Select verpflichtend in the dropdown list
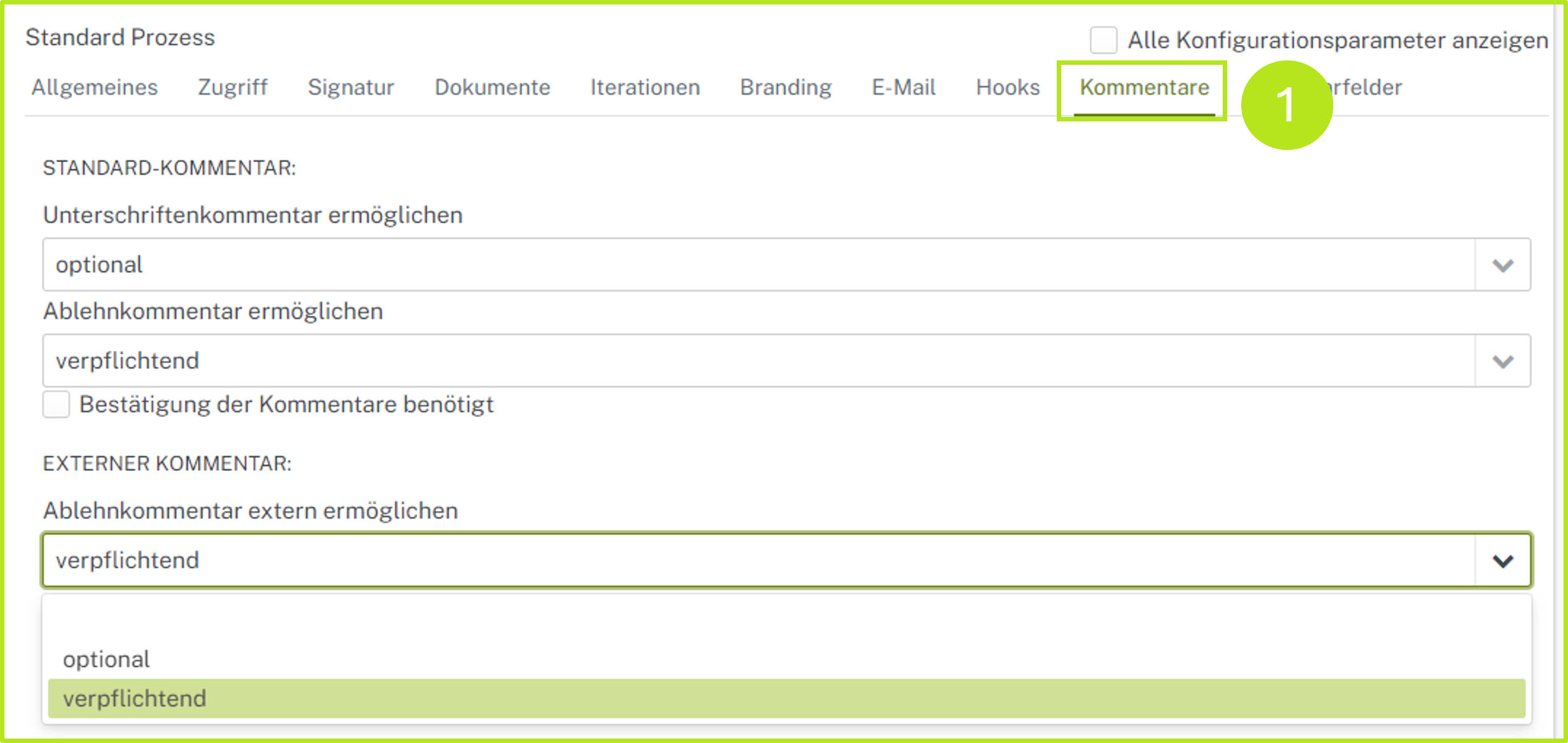The image size is (1568, 743). pyautogui.click(x=134, y=699)
